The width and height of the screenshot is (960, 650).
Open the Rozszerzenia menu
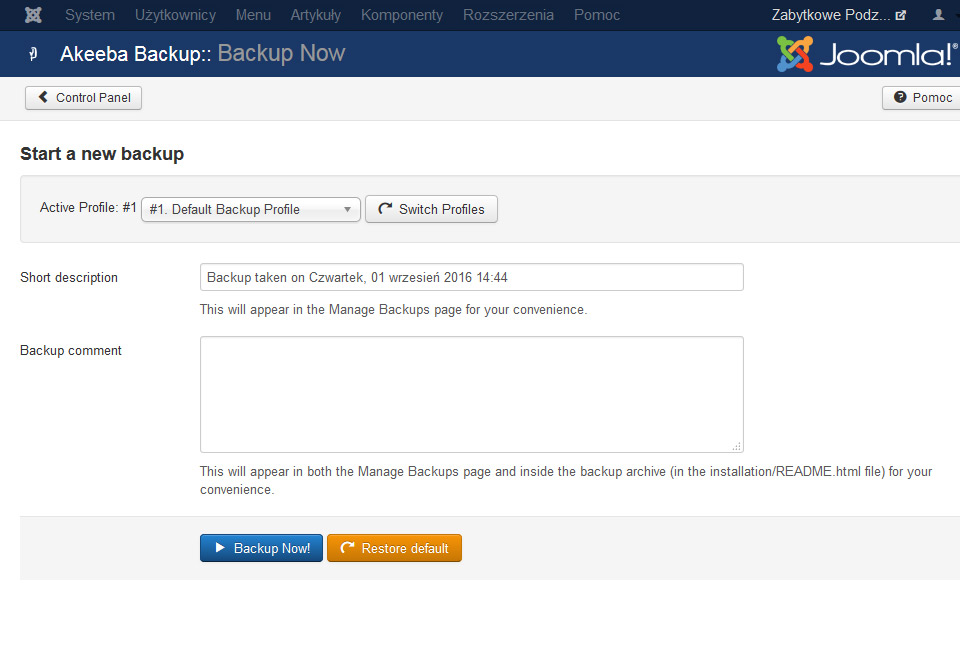[508, 15]
